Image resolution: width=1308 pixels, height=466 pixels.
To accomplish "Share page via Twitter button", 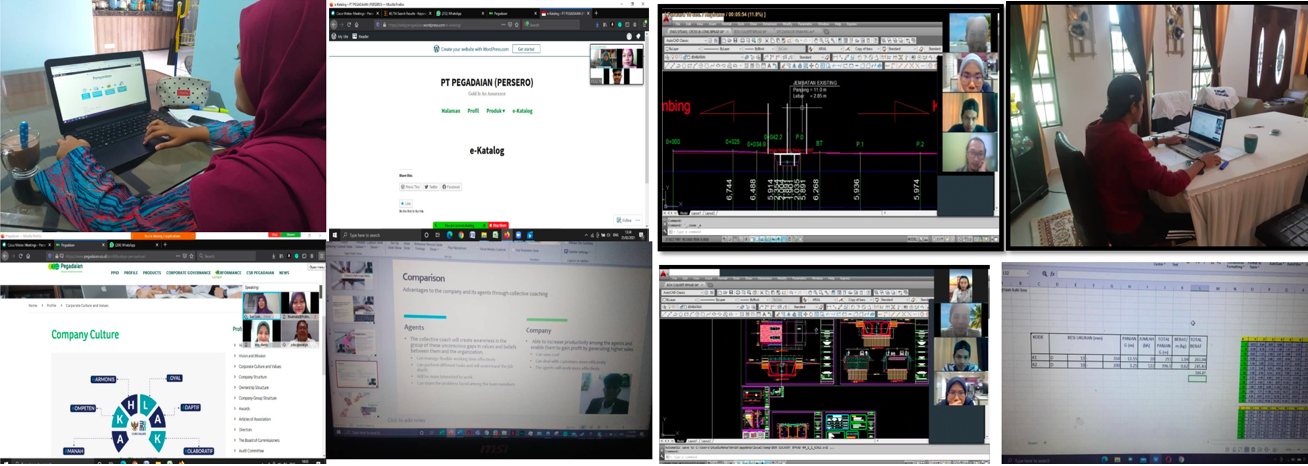I will 431,187.
